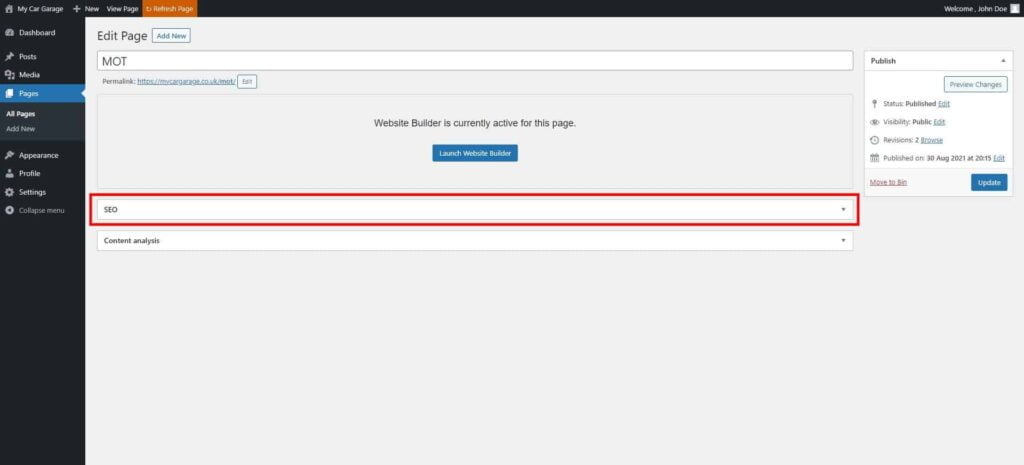Launch the Website Builder
1024x465 pixels.
point(475,153)
